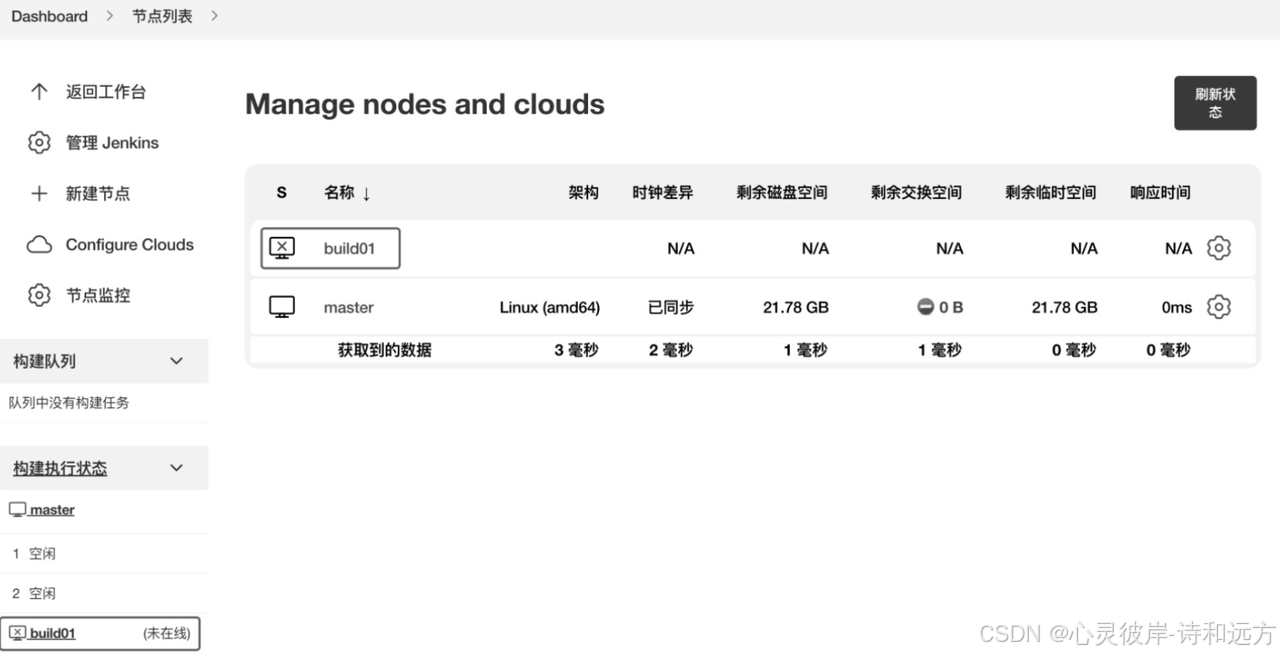Select 新建节点 in the sidebar
The height and width of the screenshot is (655, 1280).
(x=98, y=194)
